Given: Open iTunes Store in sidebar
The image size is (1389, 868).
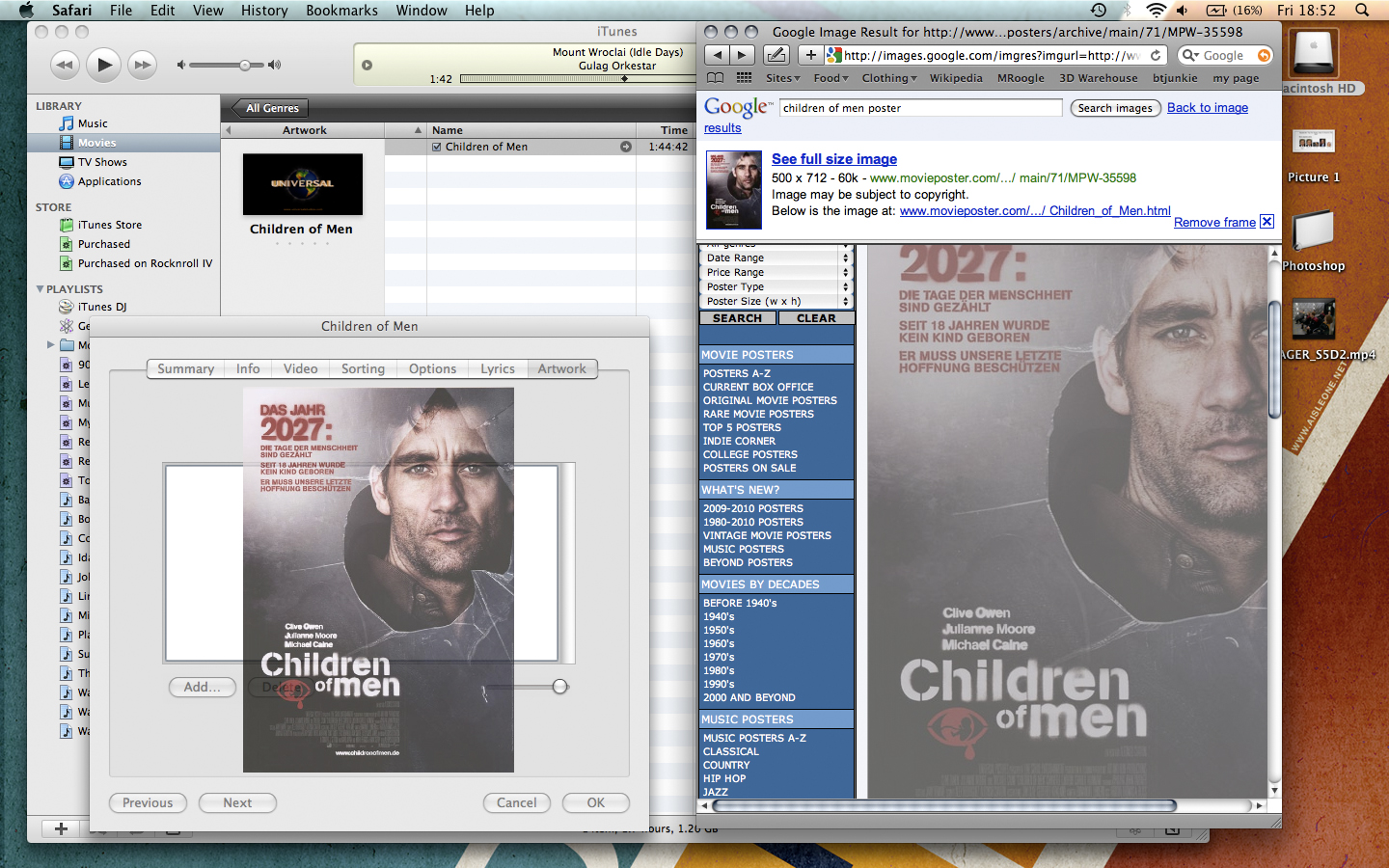Looking at the screenshot, I should (109, 225).
